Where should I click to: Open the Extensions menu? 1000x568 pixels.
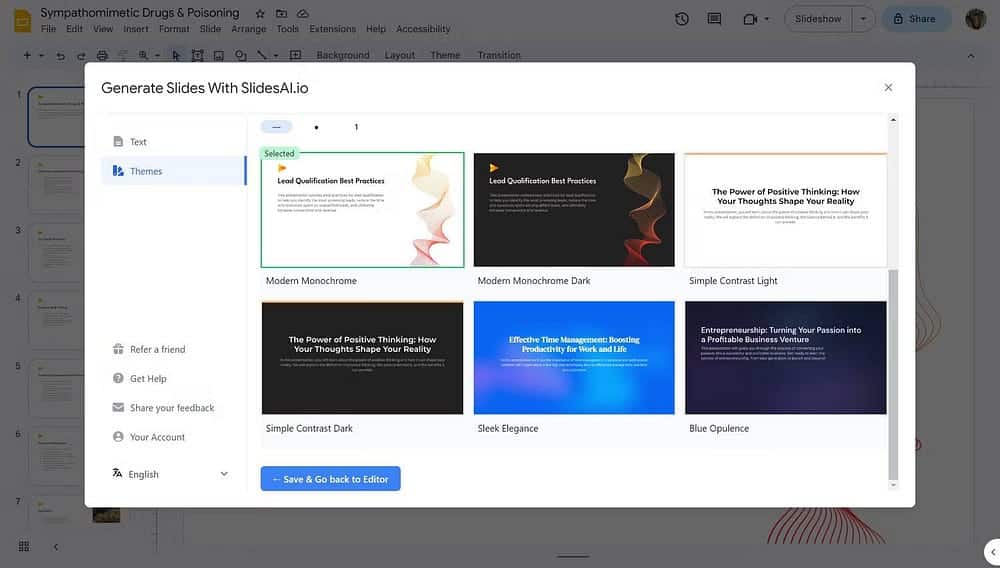[x=332, y=29]
